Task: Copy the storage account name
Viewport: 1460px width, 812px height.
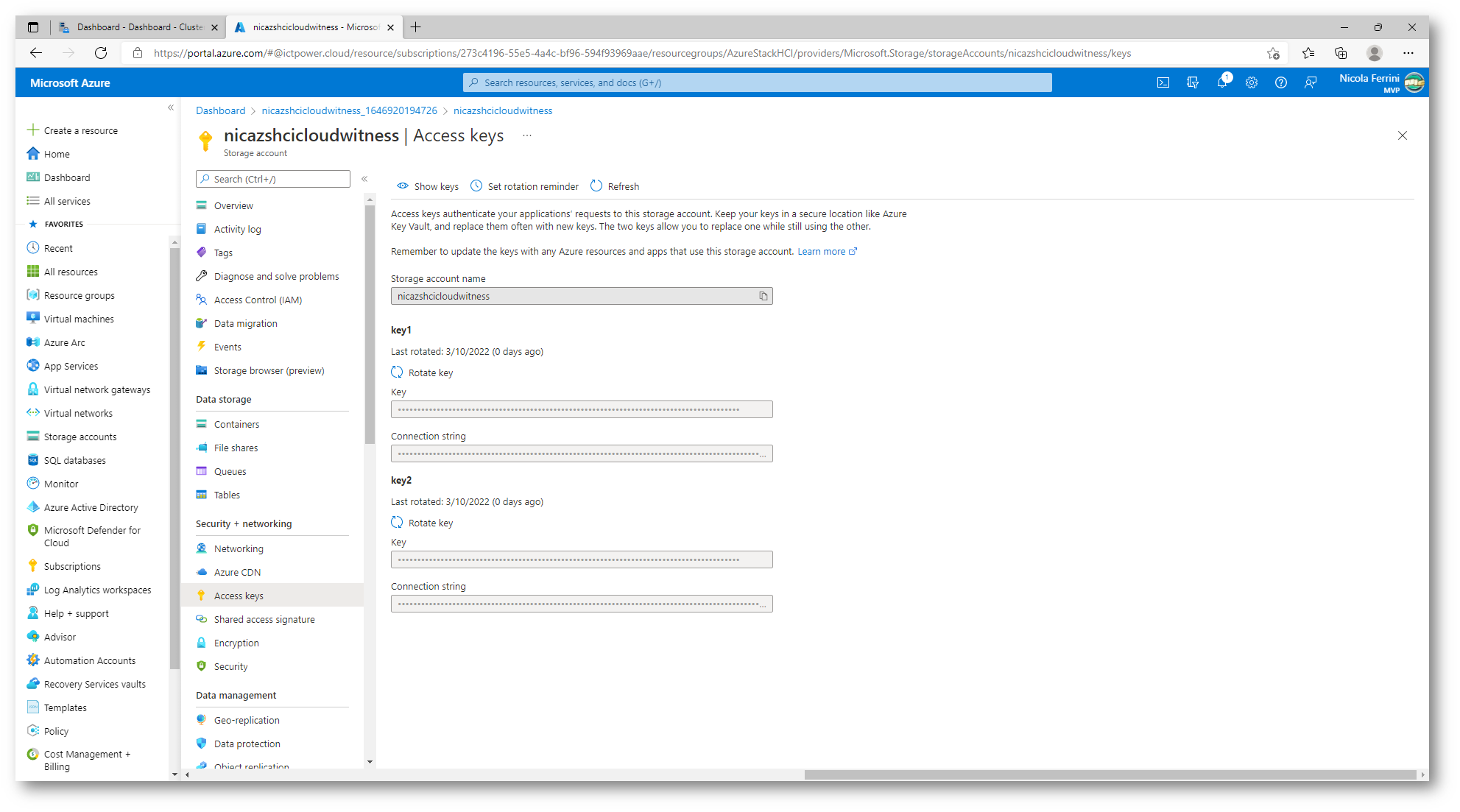Action: pyautogui.click(x=763, y=296)
